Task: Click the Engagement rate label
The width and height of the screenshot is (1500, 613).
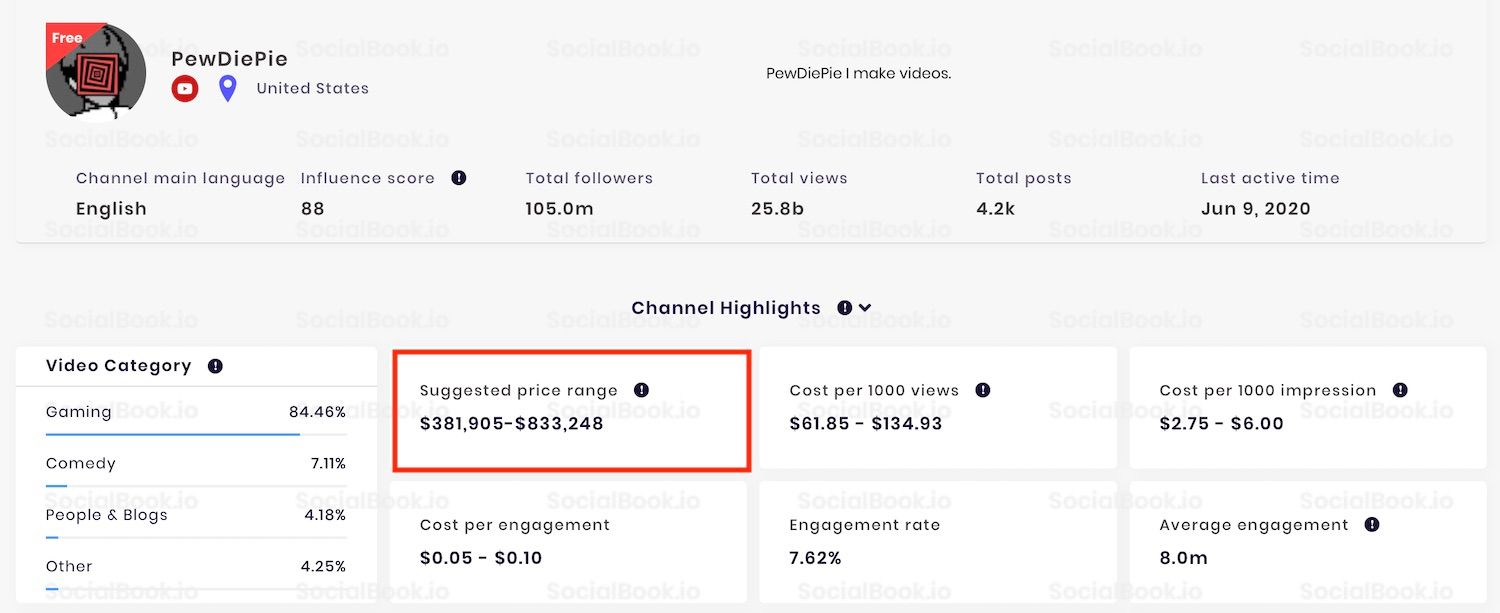Action: click(865, 525)
